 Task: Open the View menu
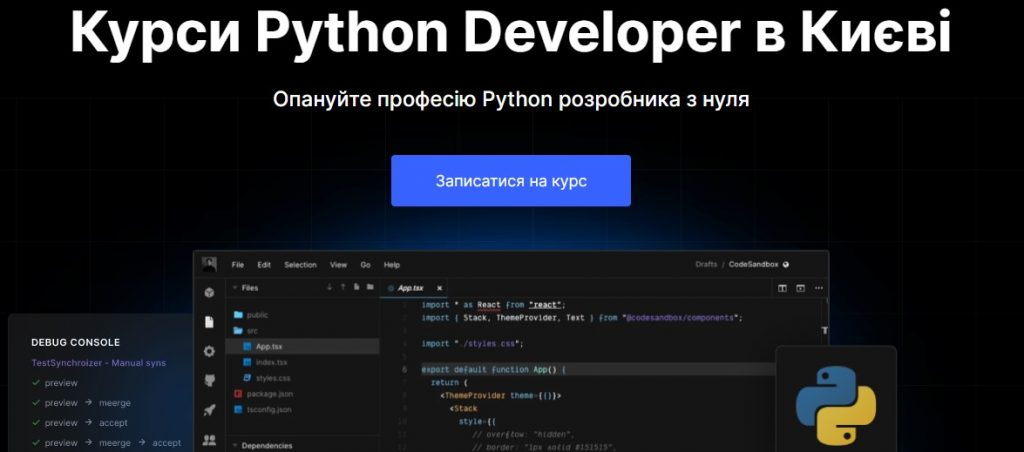338,265
